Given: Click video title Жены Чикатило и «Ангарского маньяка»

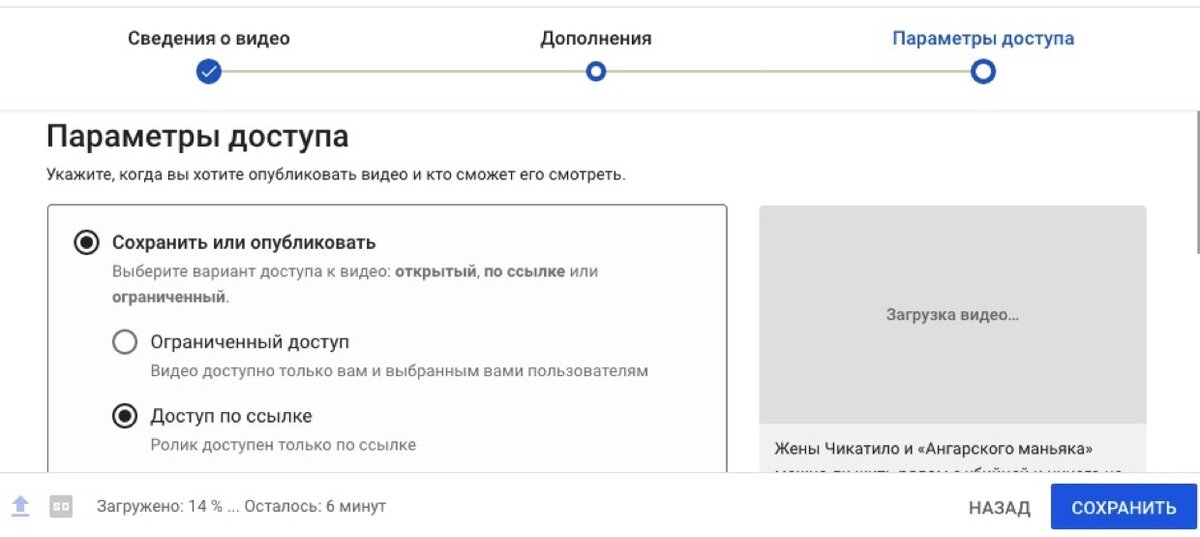Looking at the screenshot, I should pyautogui.click(x=934, y=448).
